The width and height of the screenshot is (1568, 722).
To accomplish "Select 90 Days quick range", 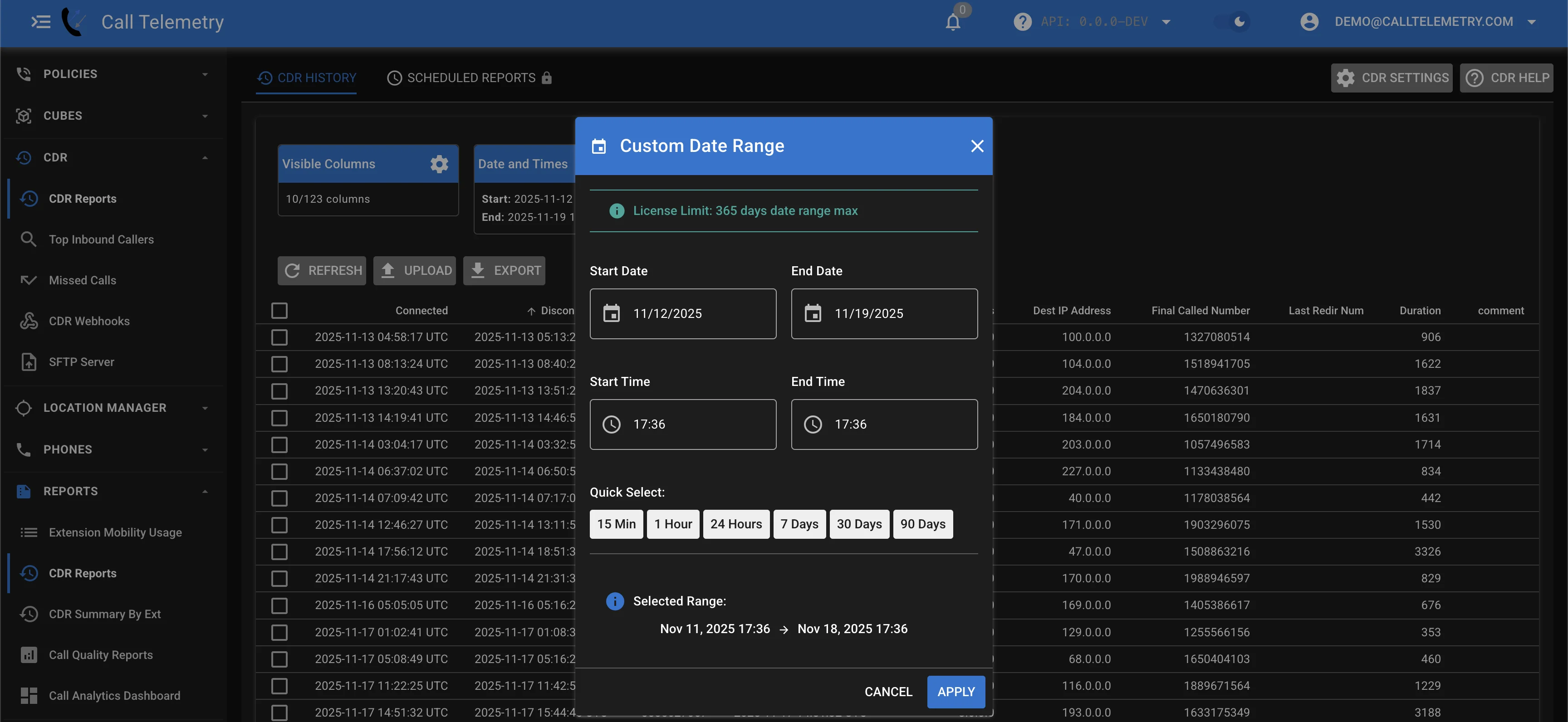I will click(923, 524).
